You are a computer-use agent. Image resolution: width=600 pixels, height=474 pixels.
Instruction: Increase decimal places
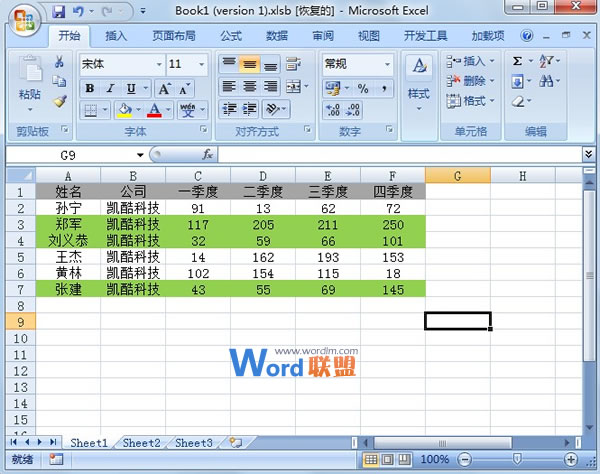333,110
